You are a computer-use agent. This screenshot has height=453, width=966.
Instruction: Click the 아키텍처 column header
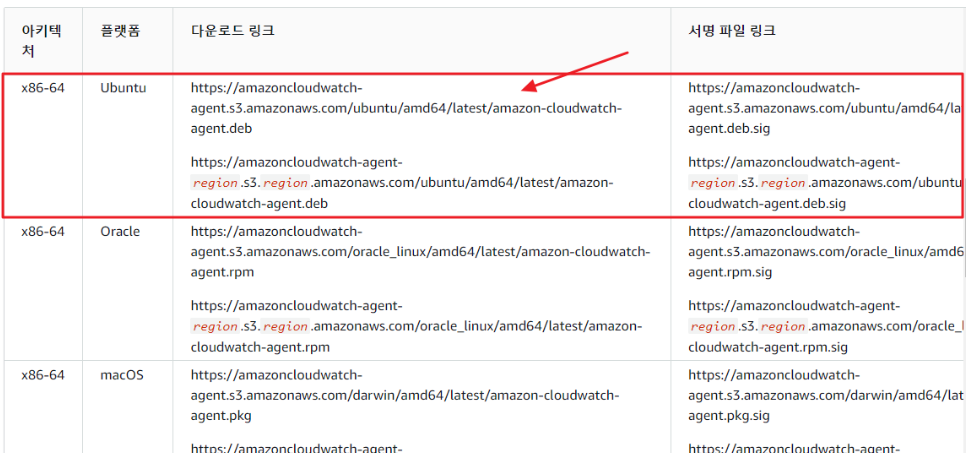(x=42, y=41)
